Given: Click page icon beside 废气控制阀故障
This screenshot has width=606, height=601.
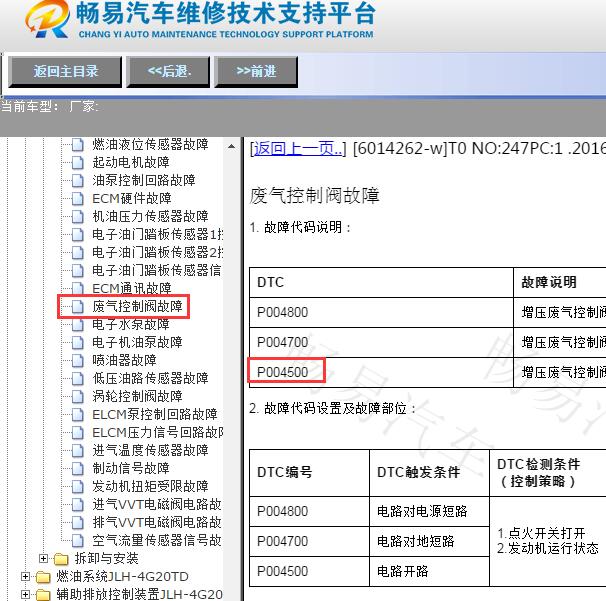Looking at the screenshot, I should click(78, 306).
